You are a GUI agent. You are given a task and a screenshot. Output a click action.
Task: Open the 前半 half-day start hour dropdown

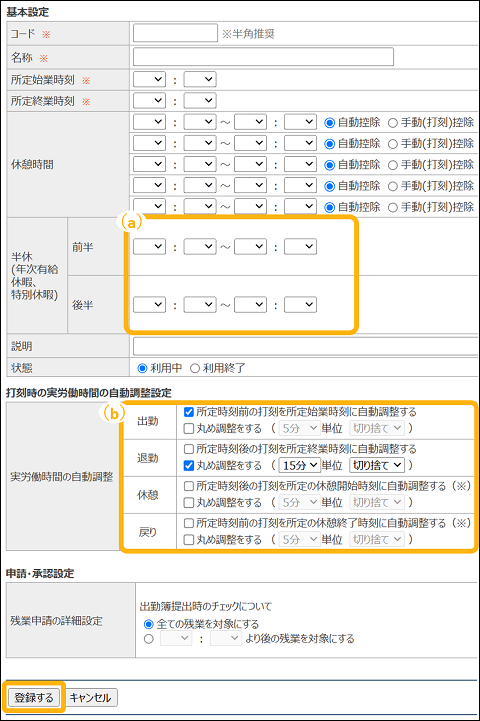(x=149, y=246)
